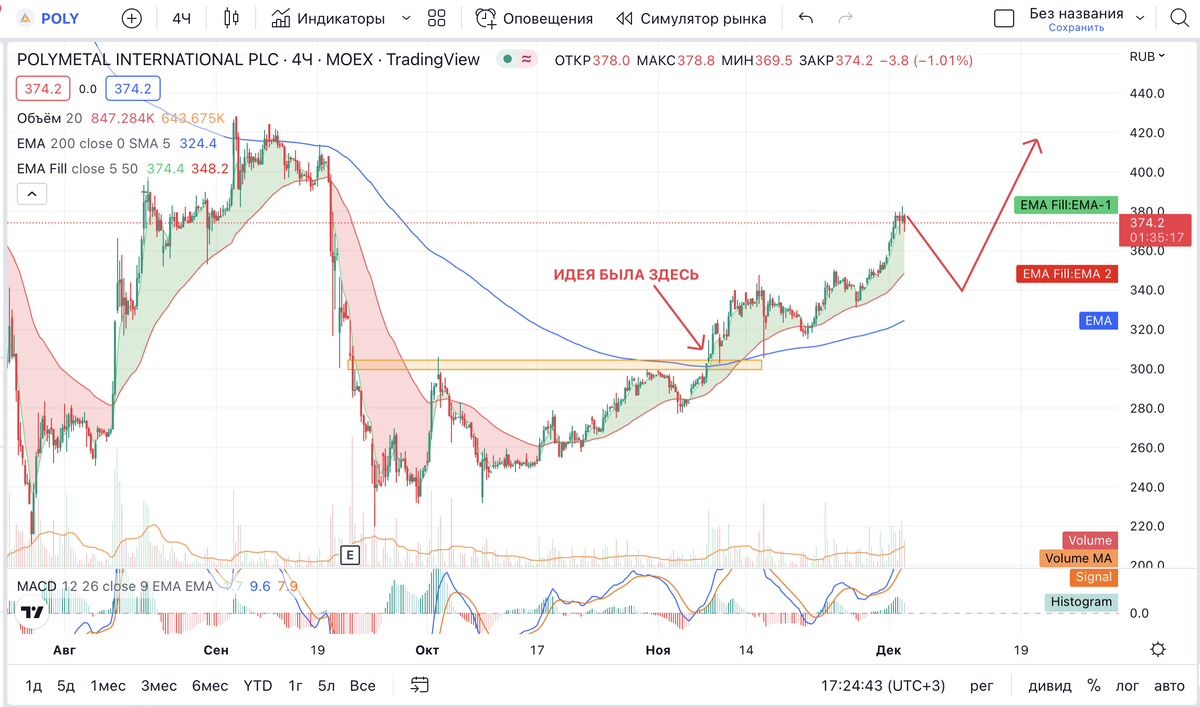Save the layout via Сохранить
The height and width of the screenshot is (707, 1200).
click(x=1076, y=28)
